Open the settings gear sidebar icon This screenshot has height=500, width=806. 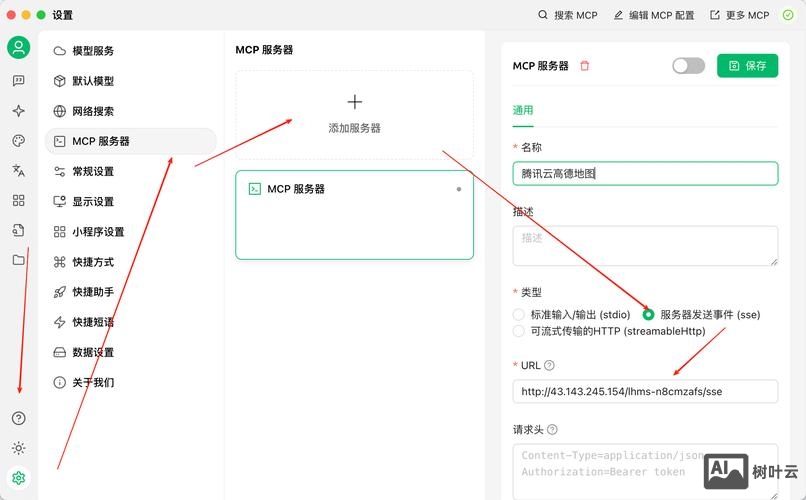click(x=19, y=478)
